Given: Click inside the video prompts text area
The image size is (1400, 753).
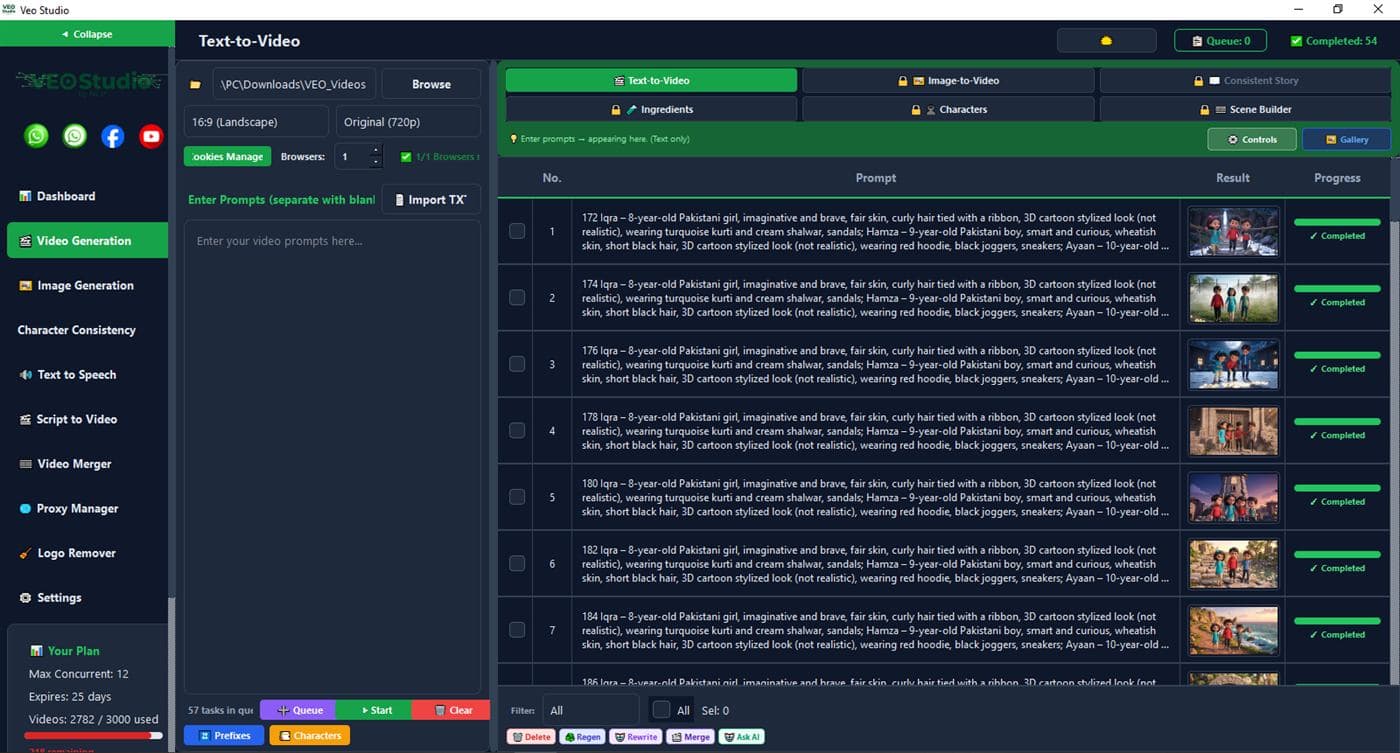Looking at the screenshot, I should [x=332, y=456].
